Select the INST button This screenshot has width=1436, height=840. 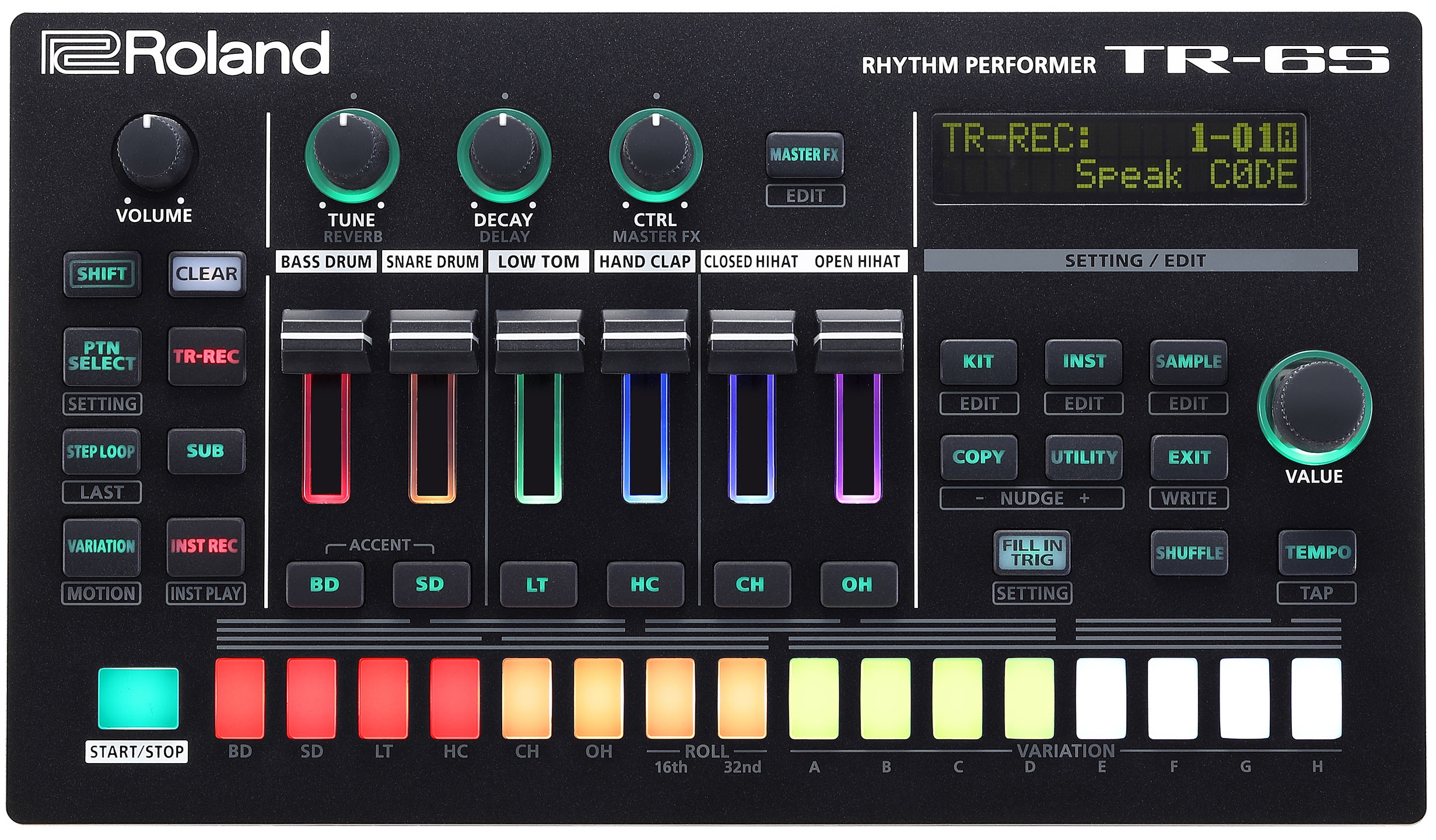click(x=1084, y=362)
